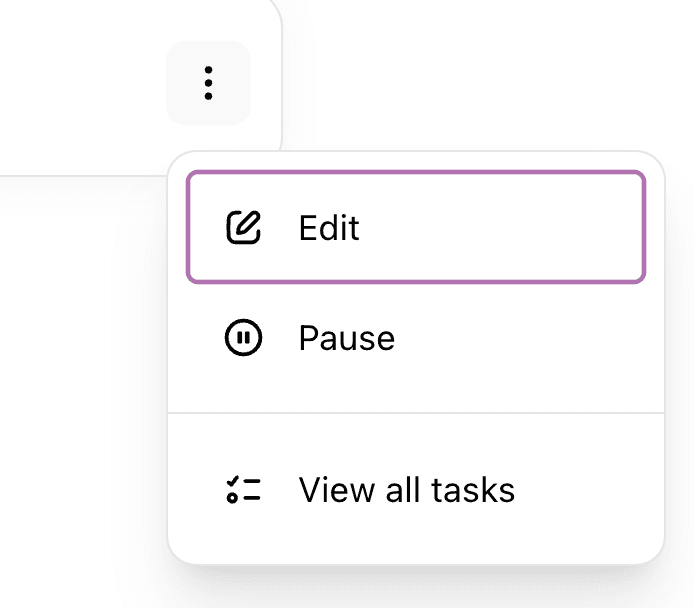Choose Pause in the dropdown menu

pos(415,338)
